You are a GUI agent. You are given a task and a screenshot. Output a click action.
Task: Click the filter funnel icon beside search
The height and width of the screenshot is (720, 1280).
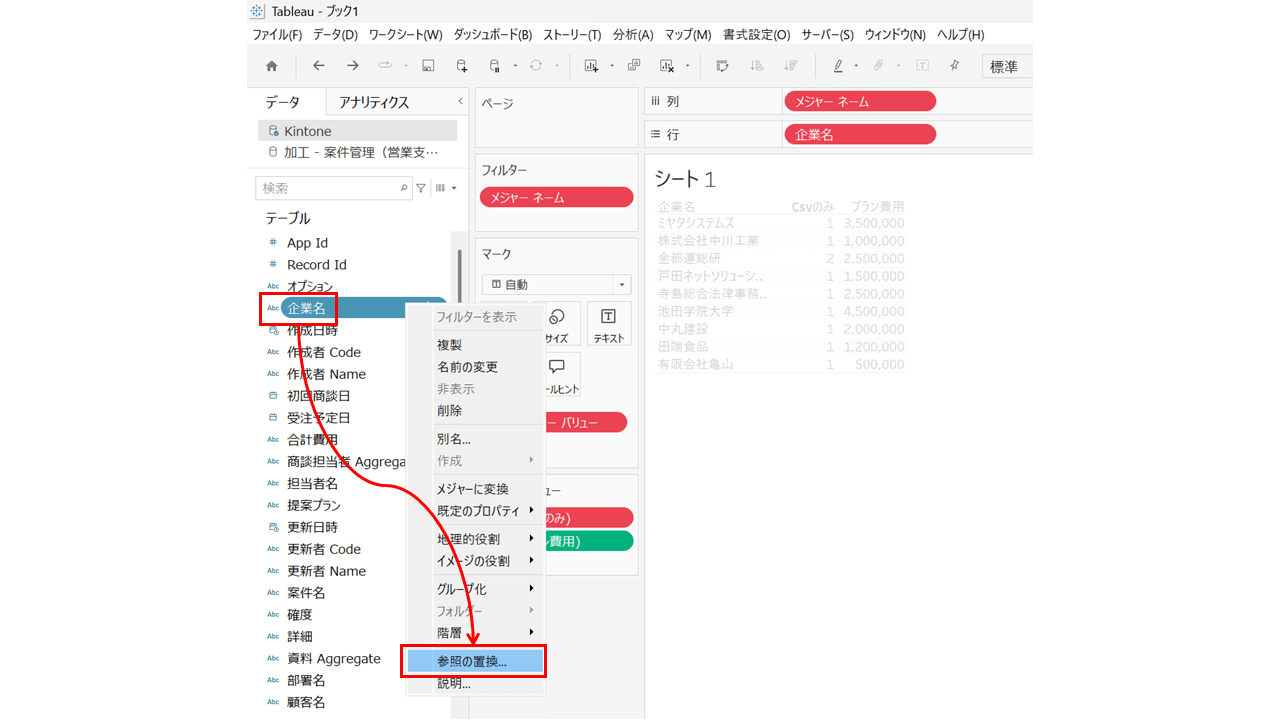point(421,188)
